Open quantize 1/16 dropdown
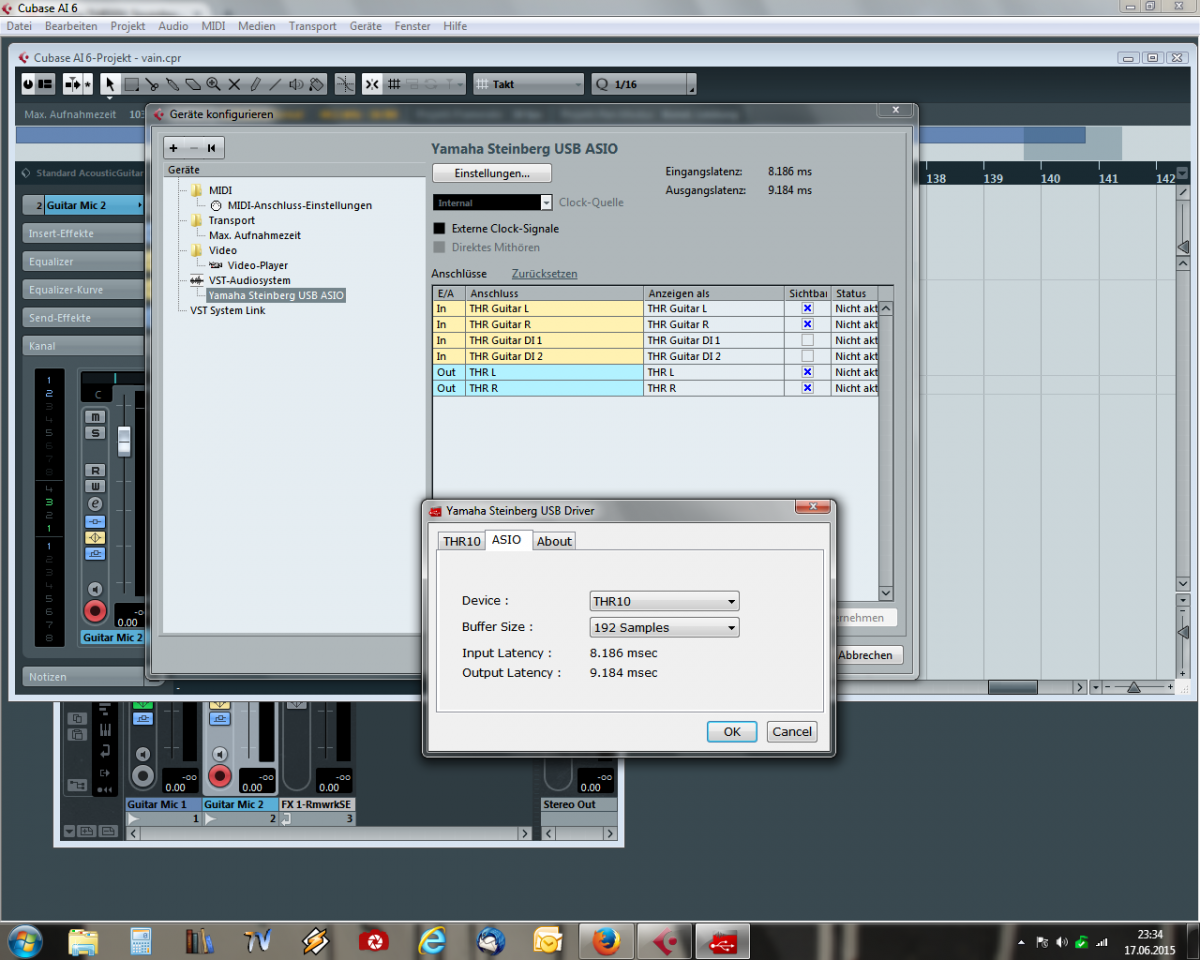Viewport: 1200px width, 960px height. pyautogui.click(x=643, y=84)
